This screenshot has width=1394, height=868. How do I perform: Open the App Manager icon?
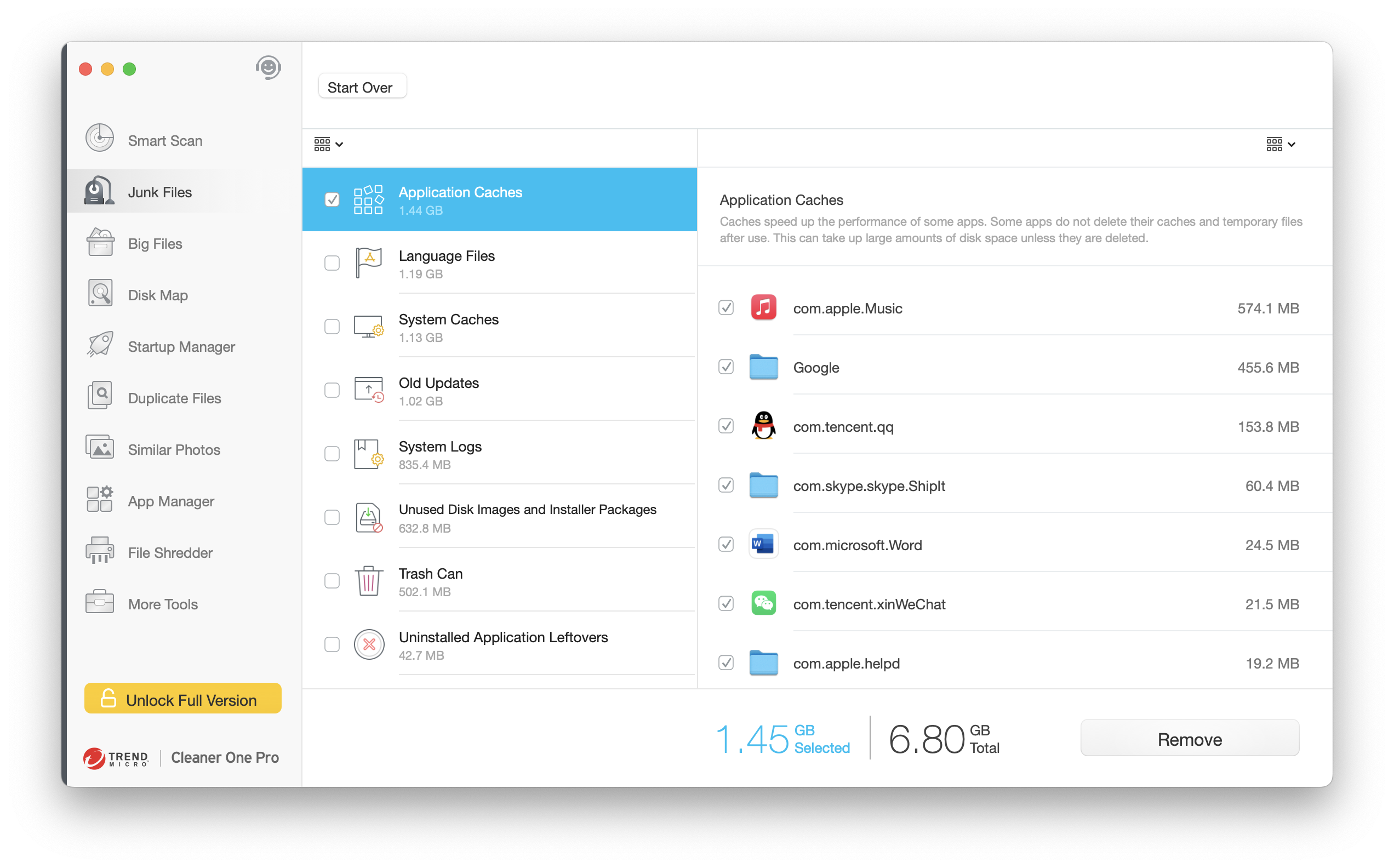tap(100, 499)
